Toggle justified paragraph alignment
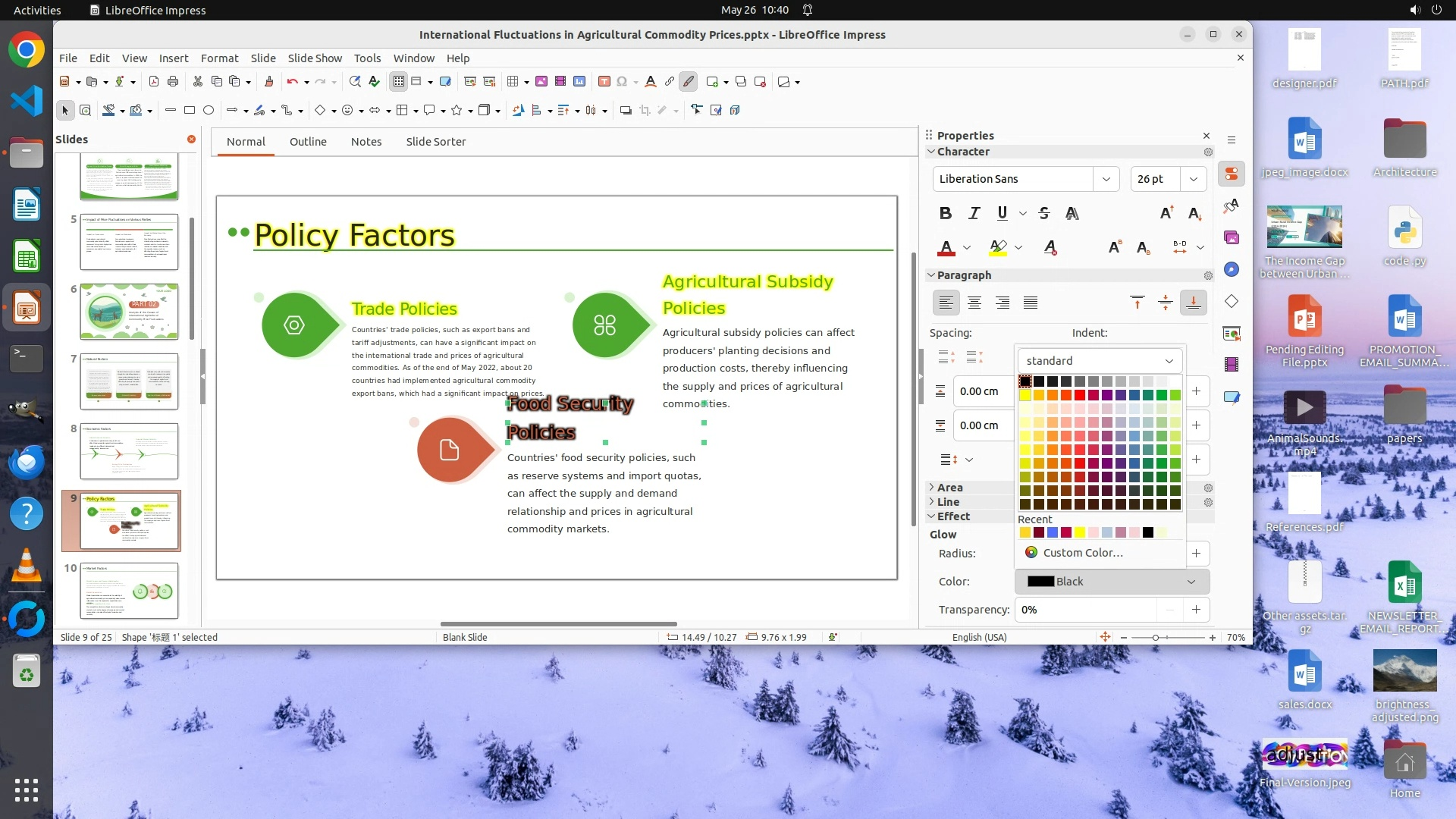The width and height of the screenshot is (1456, 819). pos(1030,303)
